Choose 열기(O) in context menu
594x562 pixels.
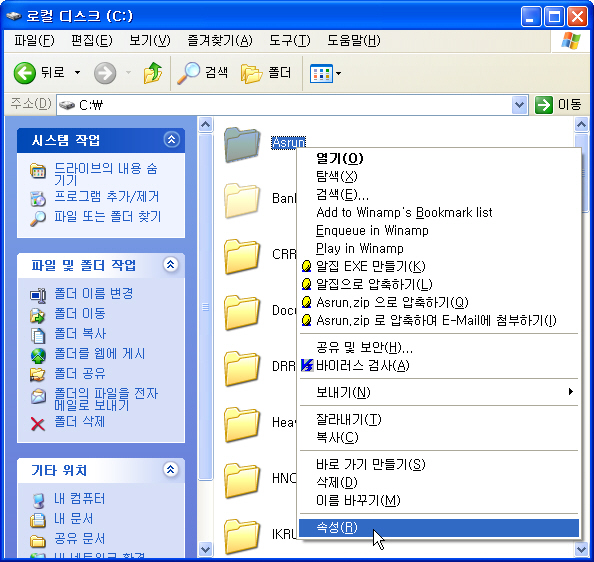pyautogui.click(x=439, y=158)
